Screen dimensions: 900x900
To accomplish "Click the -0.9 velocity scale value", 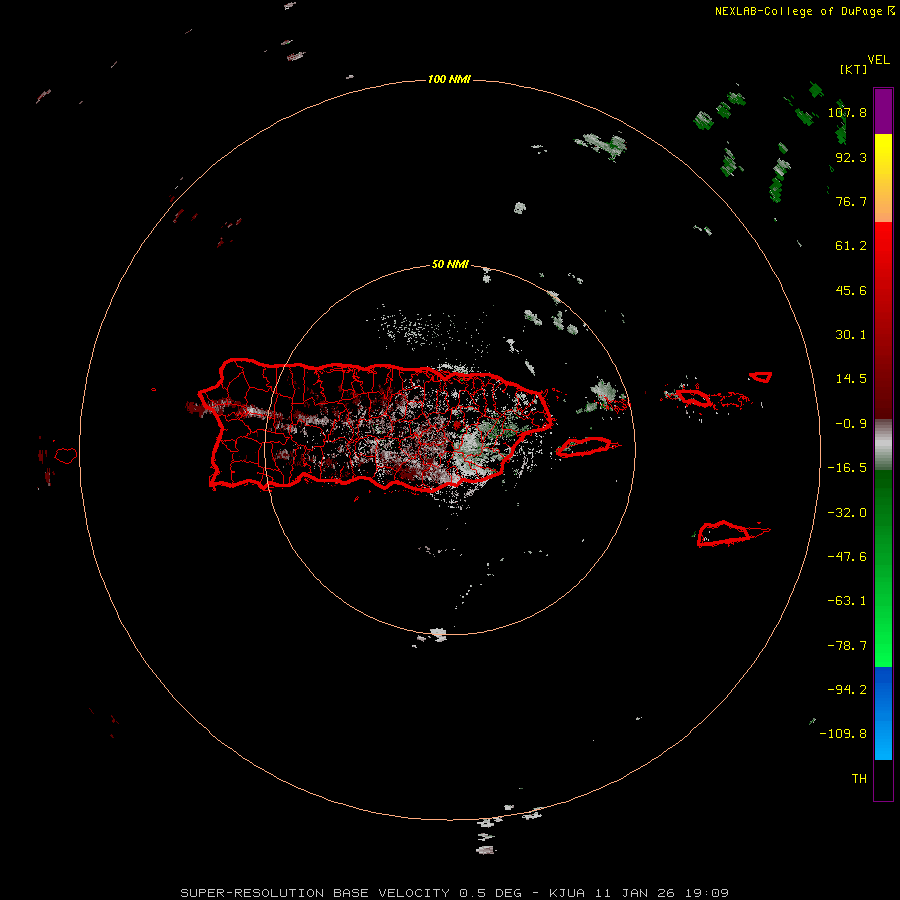I will 851,424.
